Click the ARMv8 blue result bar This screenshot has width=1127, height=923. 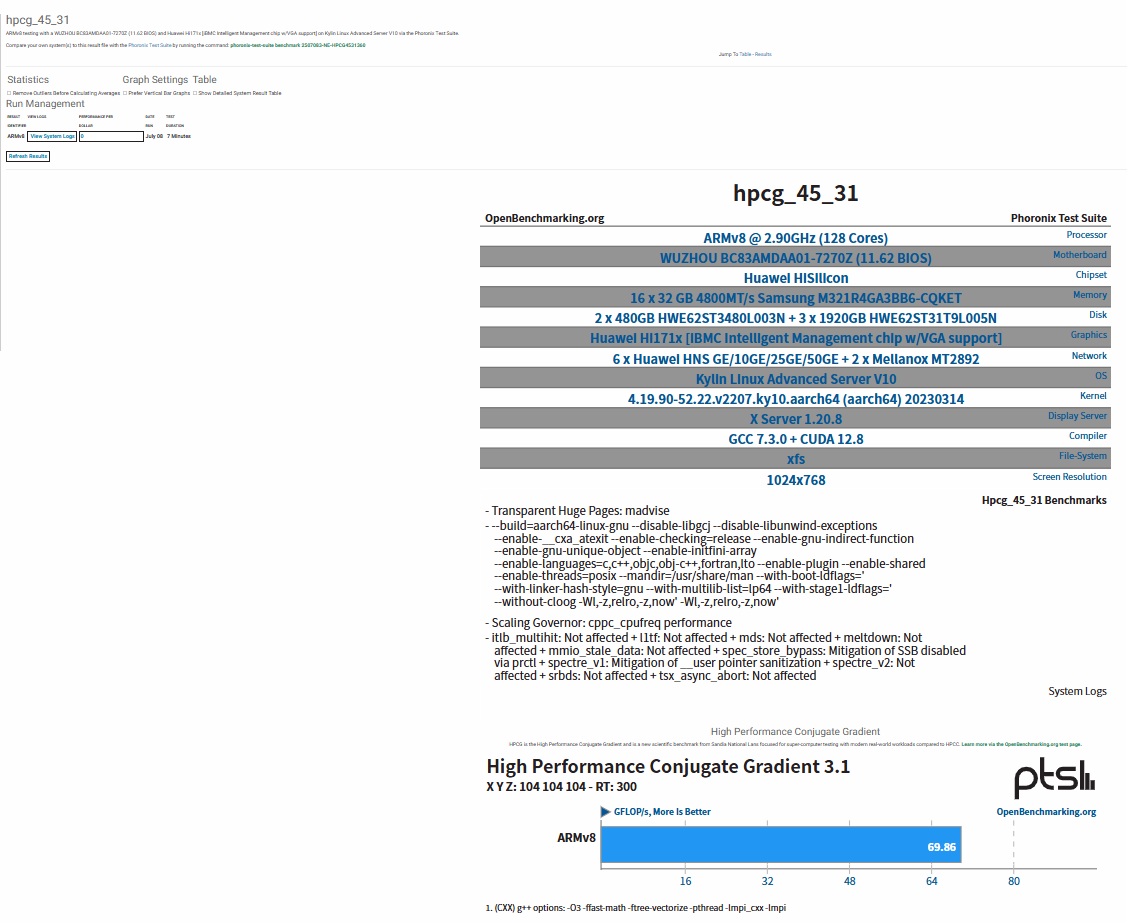(780, 844)
